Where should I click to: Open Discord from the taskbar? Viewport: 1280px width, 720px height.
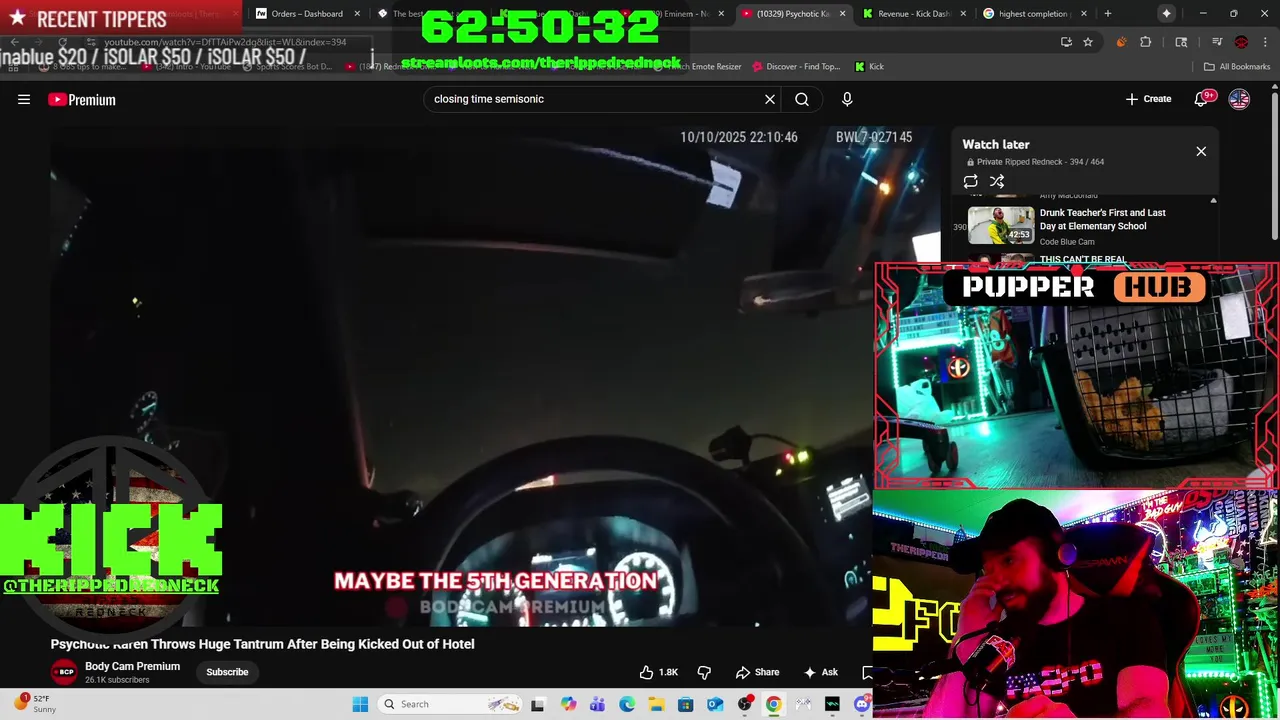(x=862, y=704)
